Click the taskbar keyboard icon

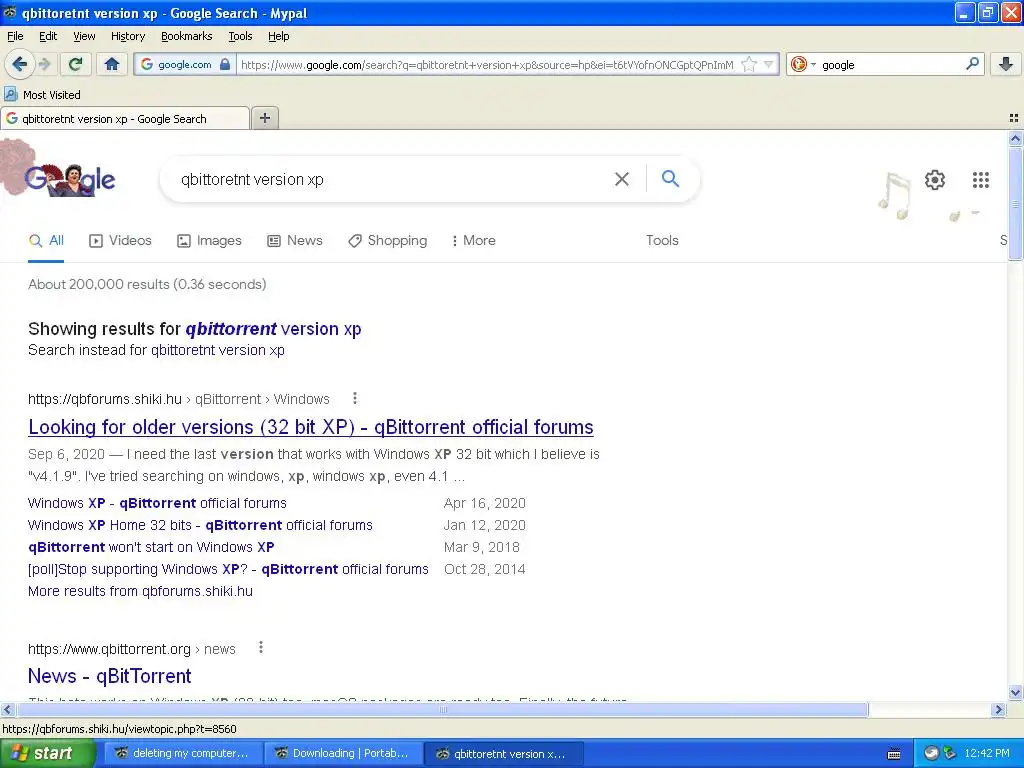[x=895, y=754]
